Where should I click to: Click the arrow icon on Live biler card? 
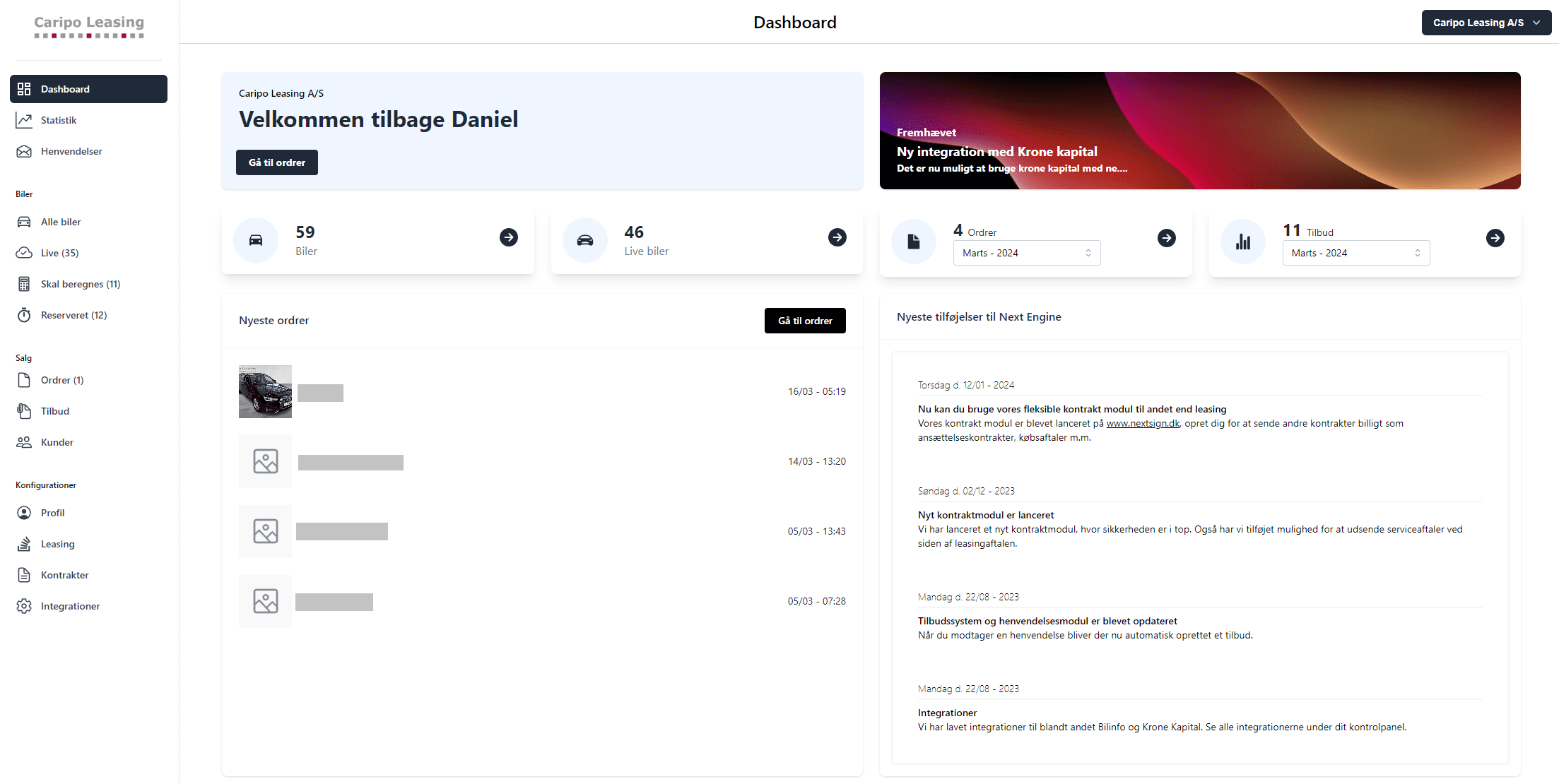click(837, 237)
